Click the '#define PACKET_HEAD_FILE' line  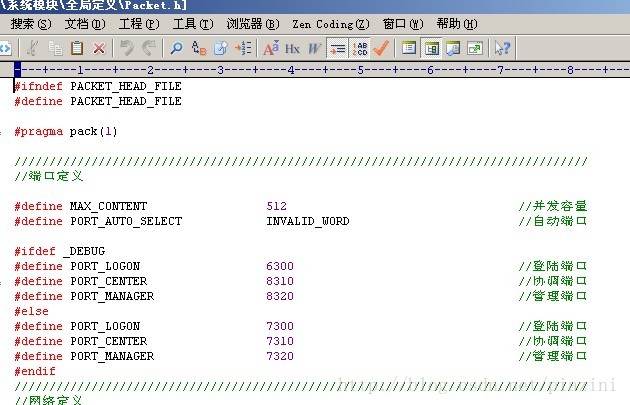click(x=98, y=101)
